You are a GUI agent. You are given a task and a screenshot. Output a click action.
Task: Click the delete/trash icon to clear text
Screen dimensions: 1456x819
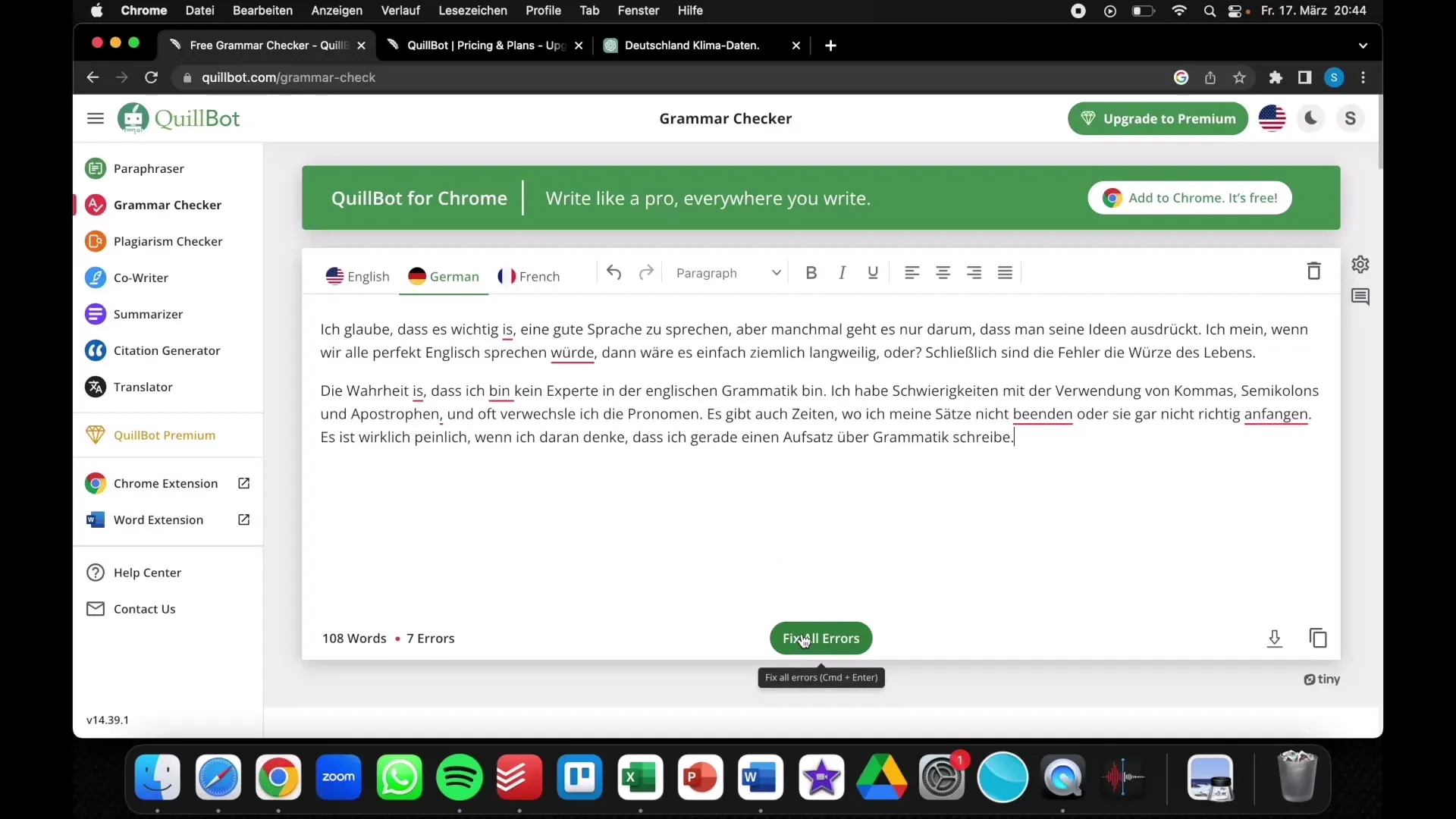[x=1314, y=271]
